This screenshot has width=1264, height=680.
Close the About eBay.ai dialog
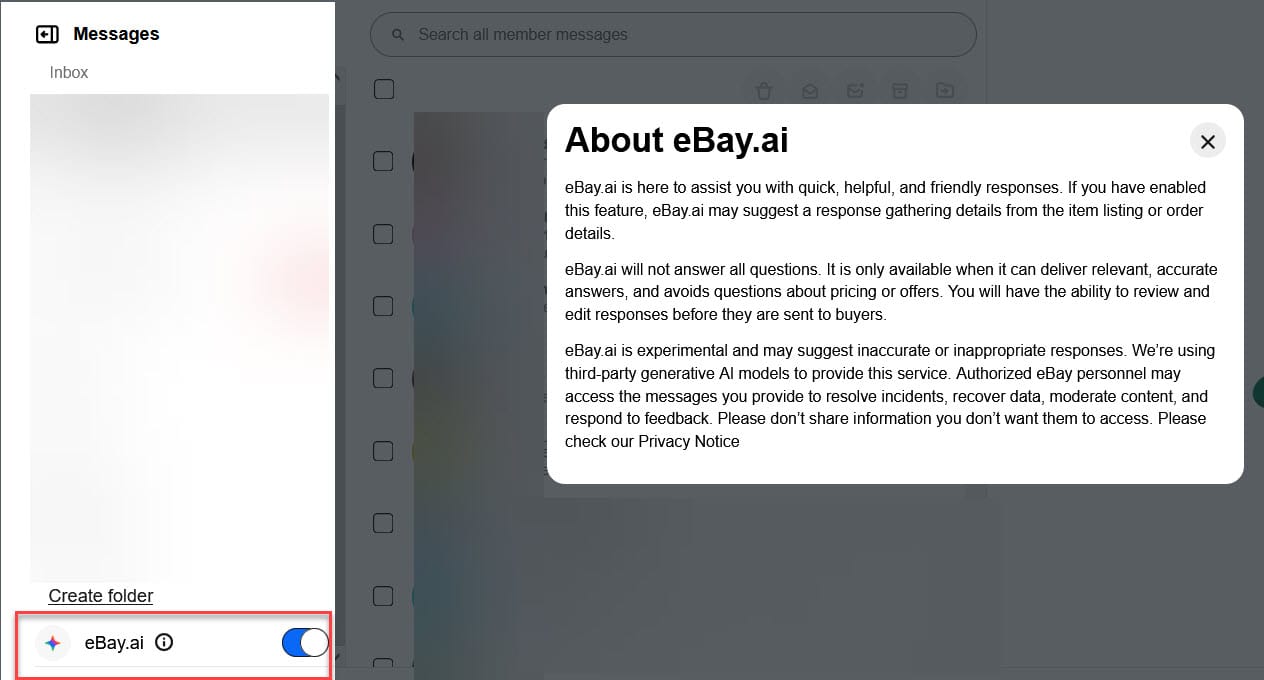click(x=1208, y=142)
